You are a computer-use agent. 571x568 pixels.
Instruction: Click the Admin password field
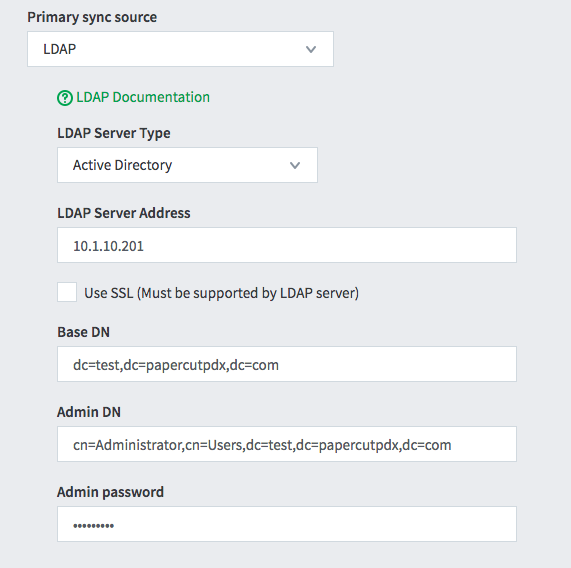click(x=287, y=524)
